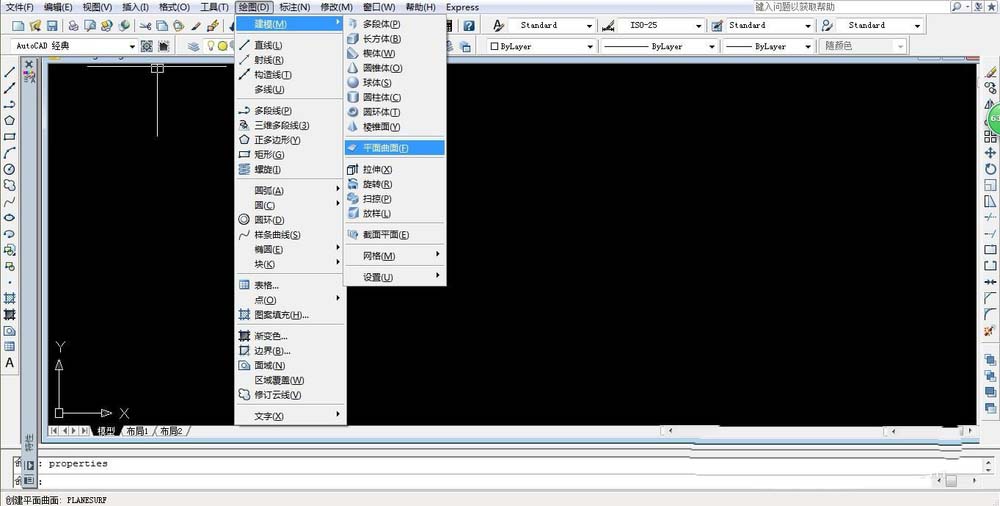
Task: Expand the 设置(U) submenu
Action: [395, 277]
